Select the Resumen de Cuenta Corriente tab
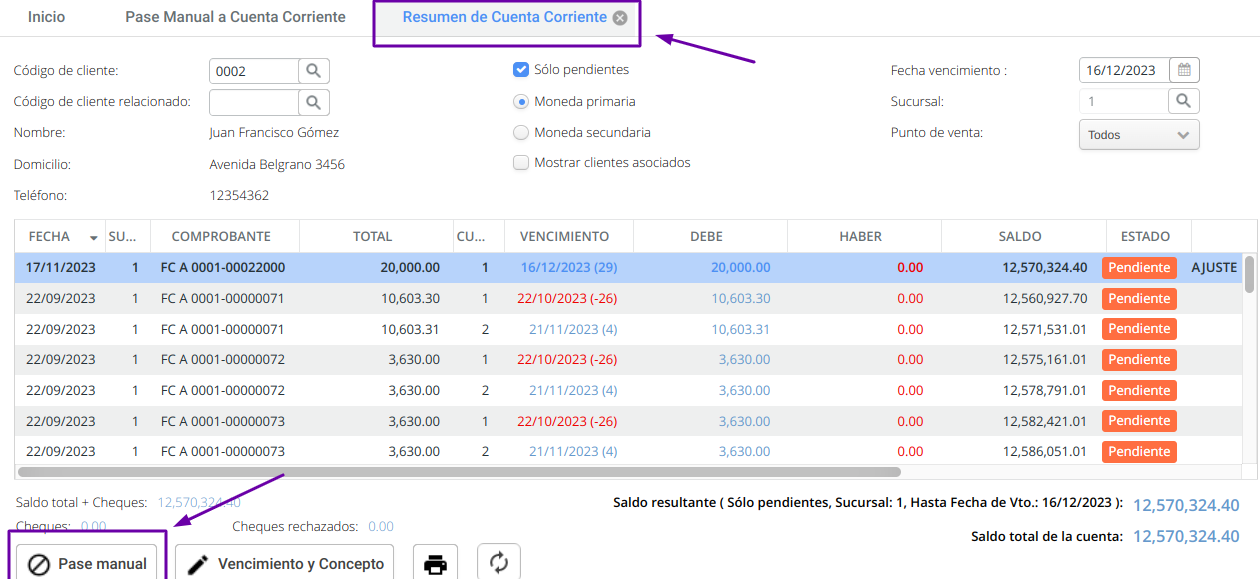The height and width of the screenshot is (579, 1260). 504,17
